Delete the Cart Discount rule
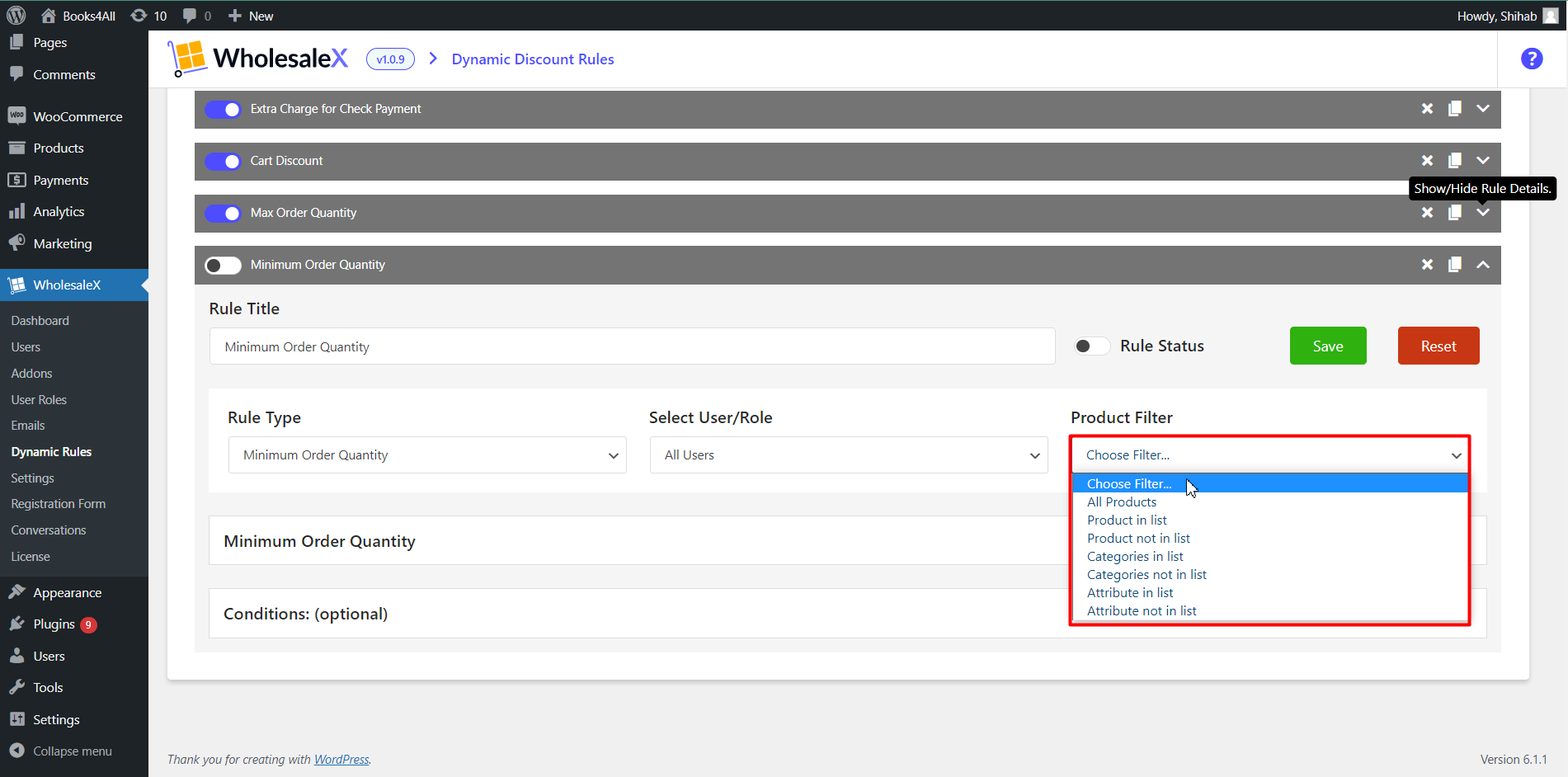The height and width of the screenshot is (777, 1568). tap(1427, 161)
